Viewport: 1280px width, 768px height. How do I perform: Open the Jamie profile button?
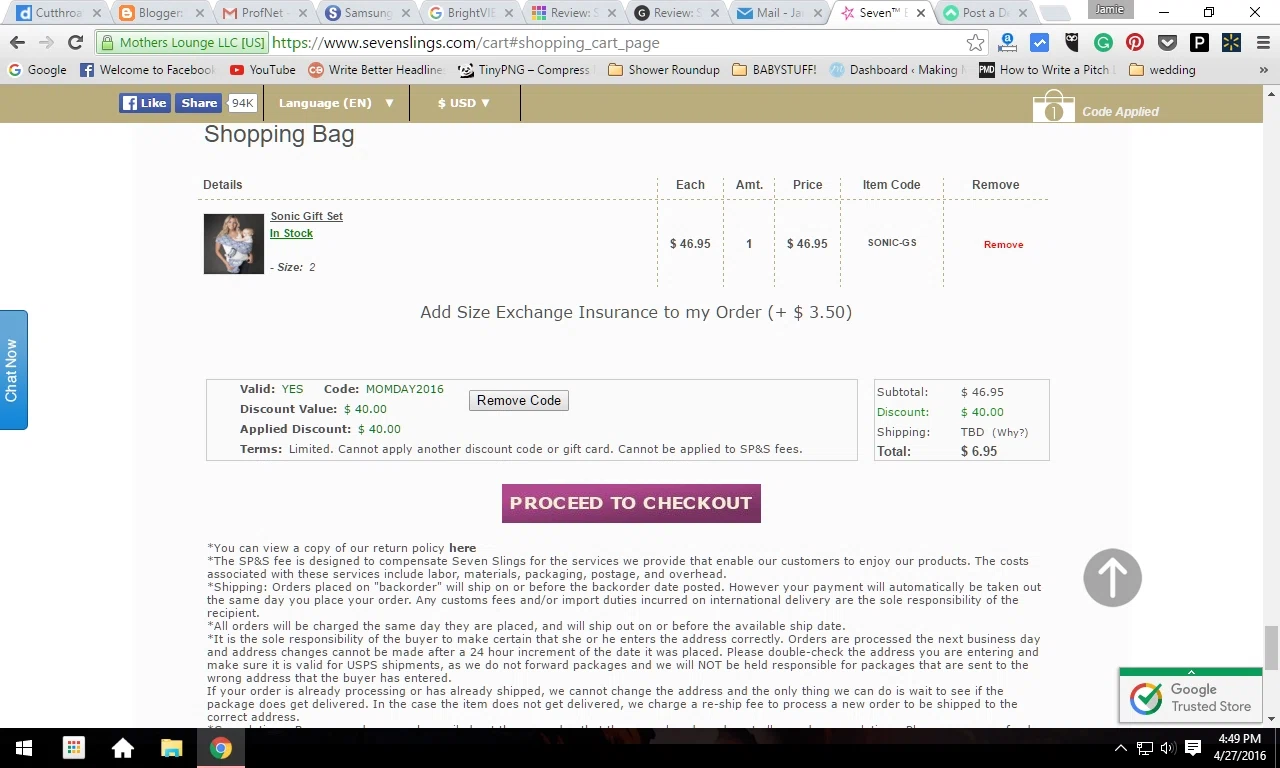[1110, 9]
